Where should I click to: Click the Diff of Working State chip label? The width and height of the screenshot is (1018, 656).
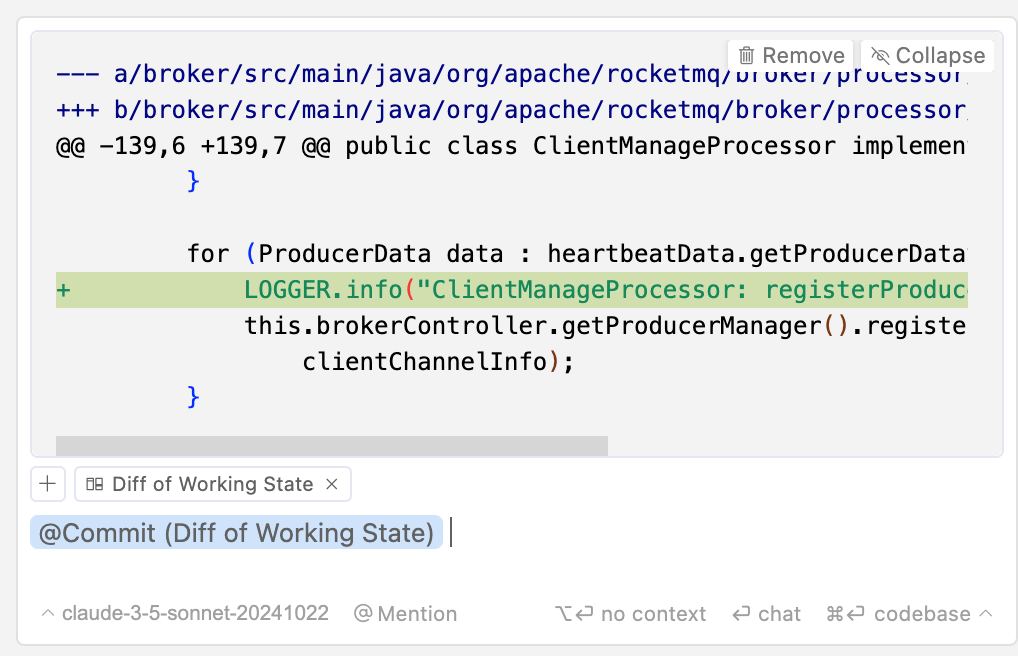[212, 484]
